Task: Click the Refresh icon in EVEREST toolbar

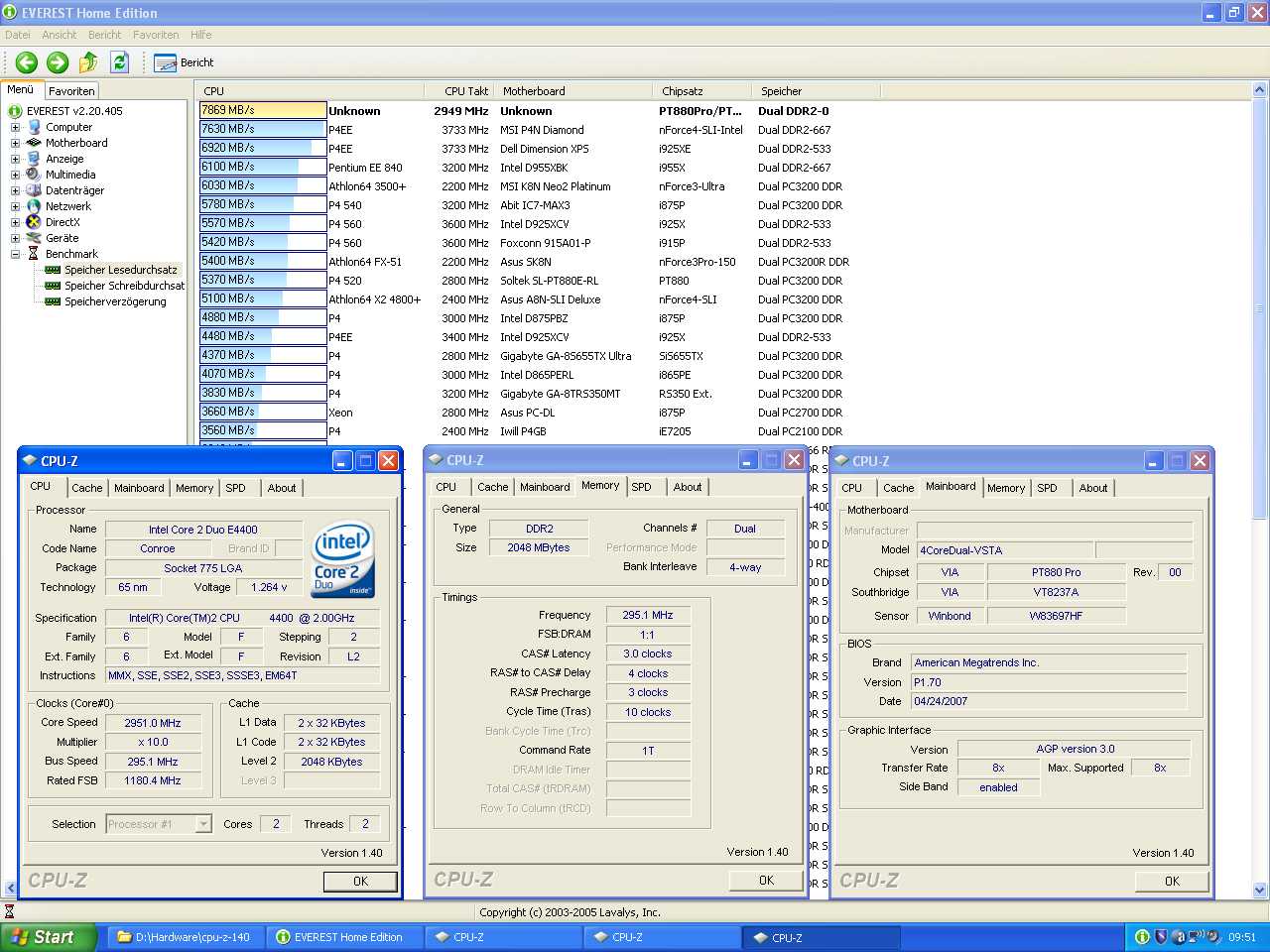Action: click(x=119, y=62)
